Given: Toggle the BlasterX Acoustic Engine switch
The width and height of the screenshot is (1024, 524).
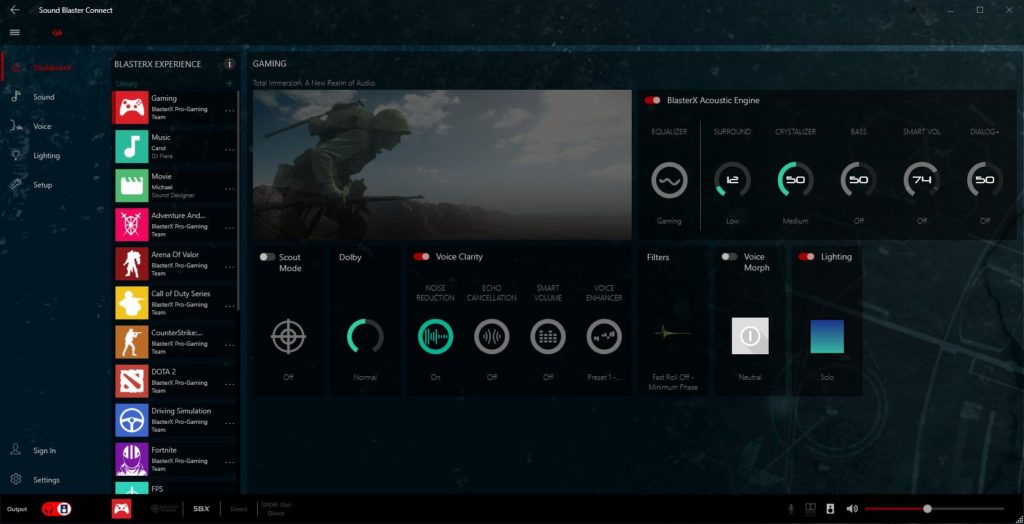Looking at the screenshot, I should tap(653, 101).
